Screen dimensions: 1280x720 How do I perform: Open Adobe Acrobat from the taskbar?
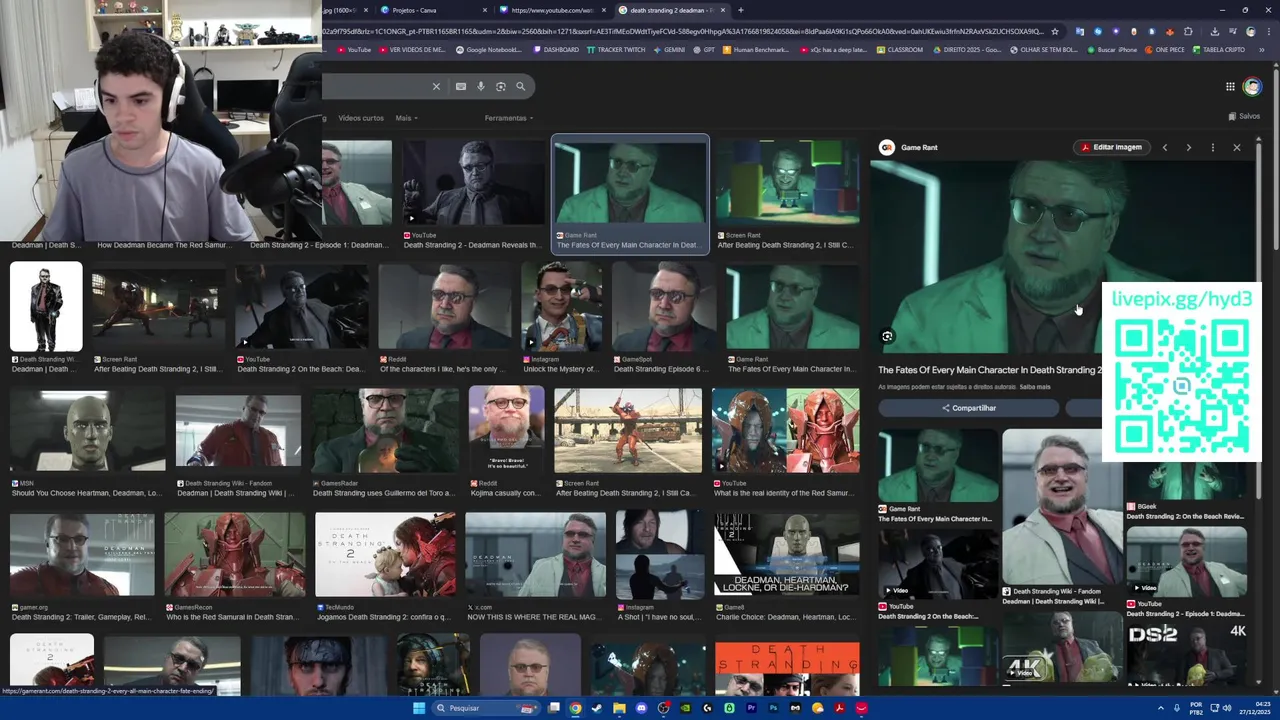[839, 708]
